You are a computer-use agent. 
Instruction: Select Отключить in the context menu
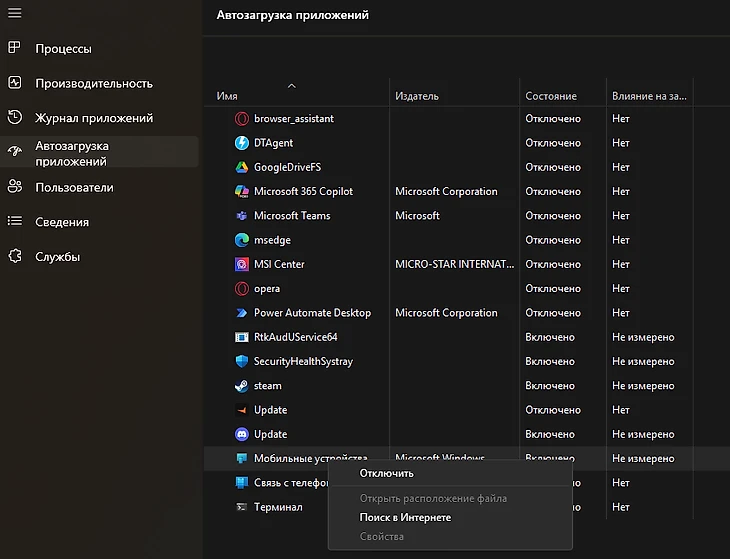click(386, 473)
